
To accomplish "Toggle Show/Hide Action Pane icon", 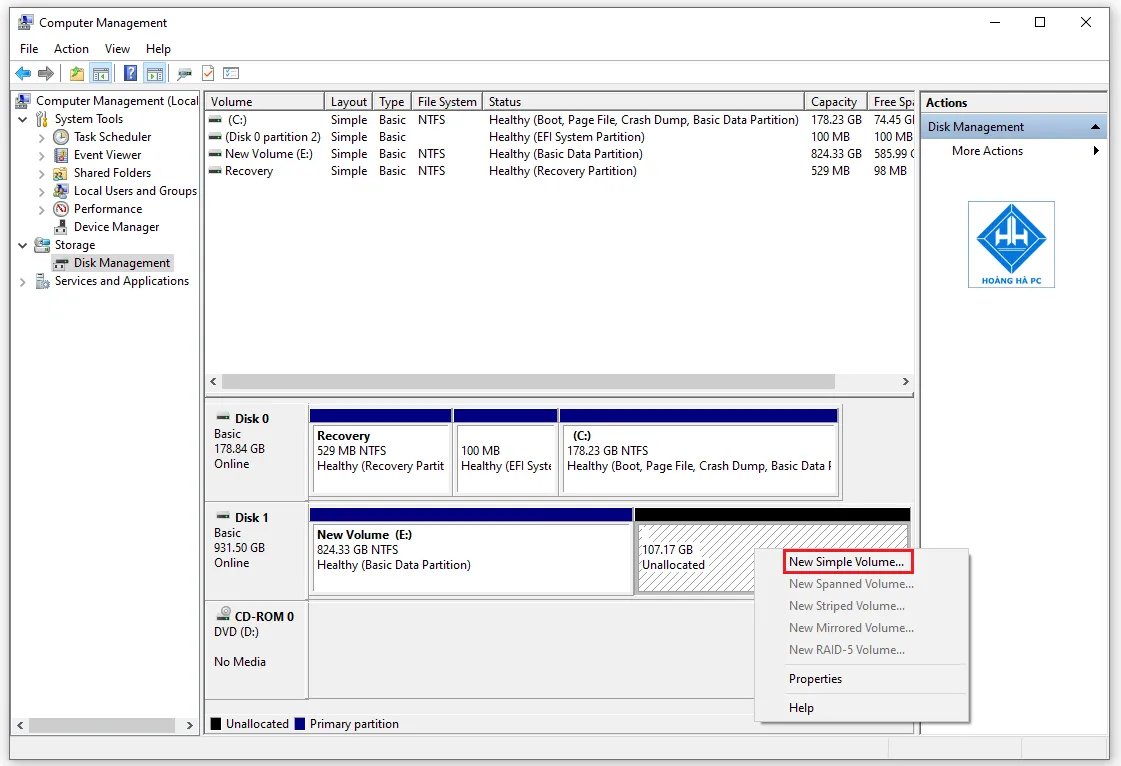I will 154,73.
